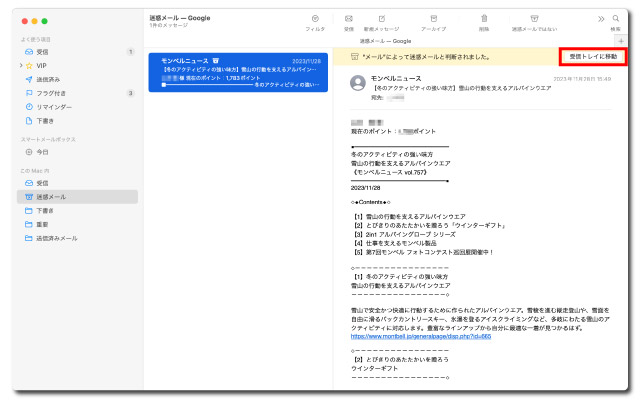Click the timestamp 2023年11月28日 15:49
This screenshot has width=640, height=400.
tap(582, 79)
